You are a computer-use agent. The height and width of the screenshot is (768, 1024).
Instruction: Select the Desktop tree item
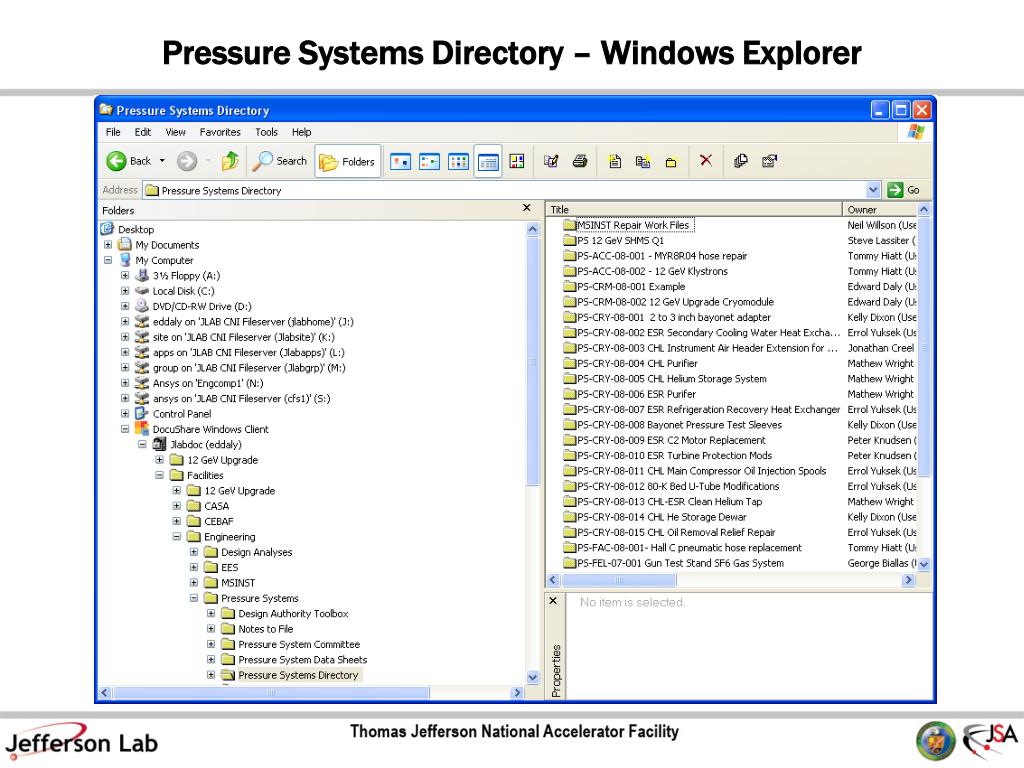coord(136,230)
